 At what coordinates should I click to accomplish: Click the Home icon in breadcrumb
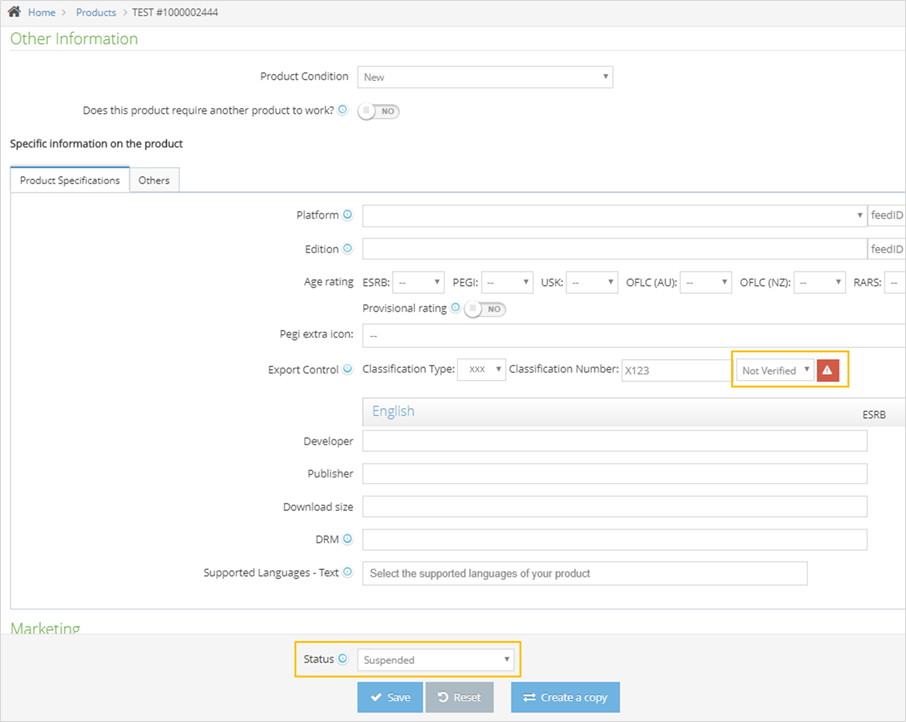click(15, 12)
